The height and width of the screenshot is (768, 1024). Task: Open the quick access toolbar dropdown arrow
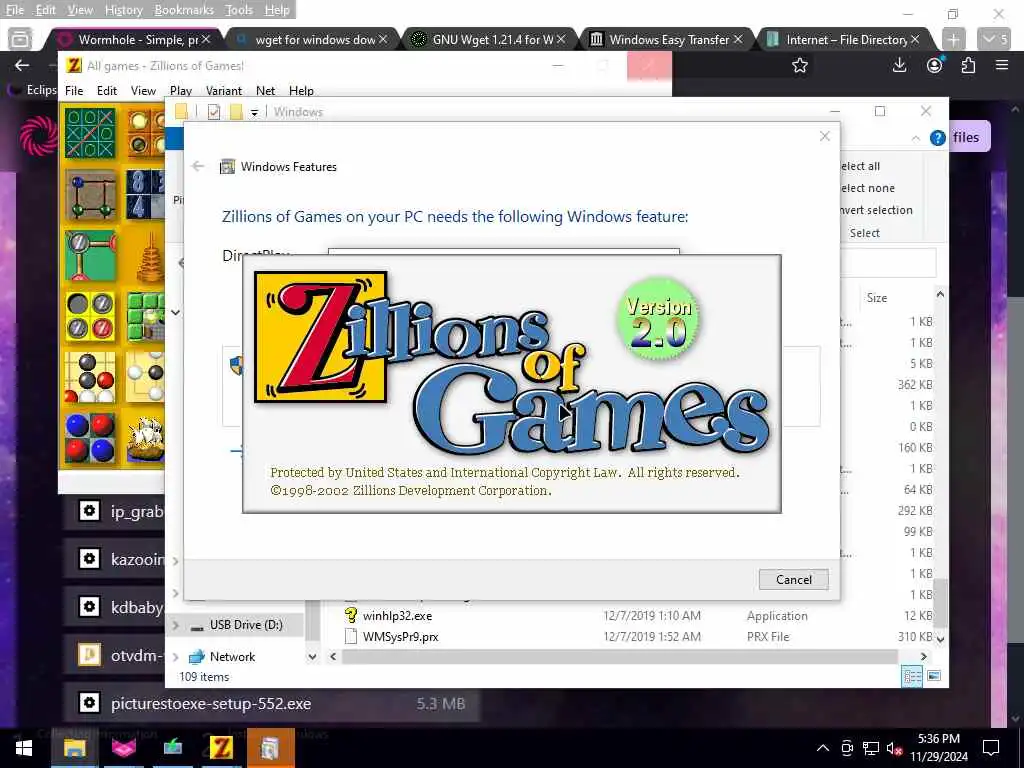[254, 112]
